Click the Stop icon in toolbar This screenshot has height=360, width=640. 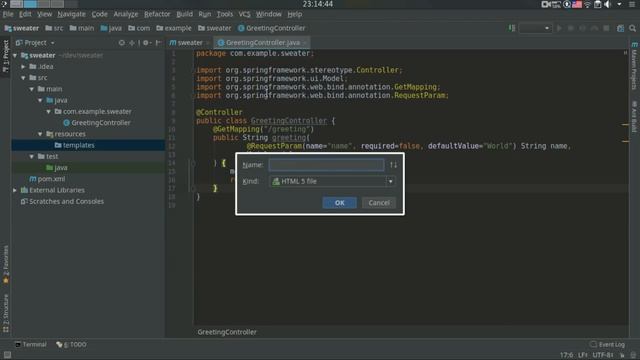(606, 28)
